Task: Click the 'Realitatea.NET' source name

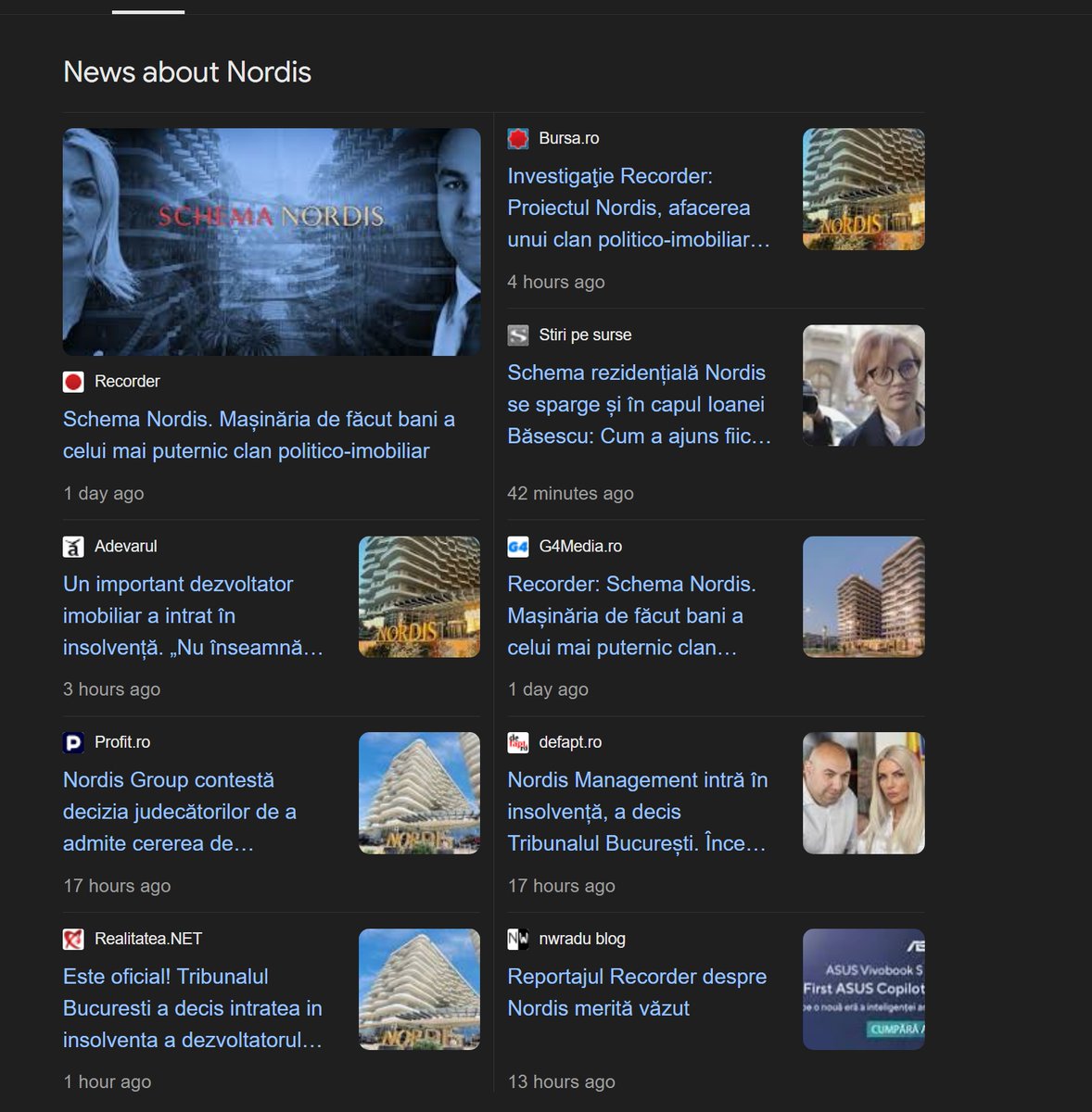Action: (148, 939)
